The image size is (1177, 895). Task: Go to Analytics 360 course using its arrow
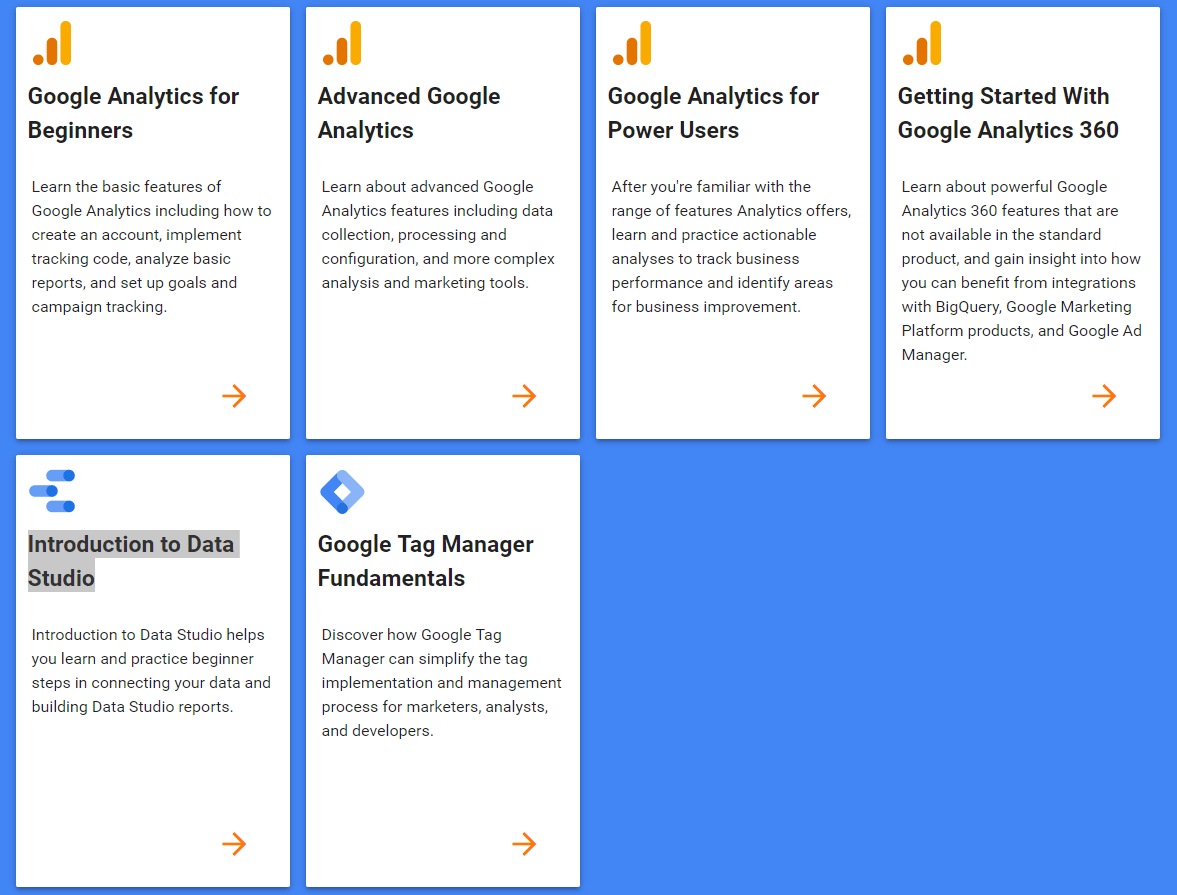1103,396
